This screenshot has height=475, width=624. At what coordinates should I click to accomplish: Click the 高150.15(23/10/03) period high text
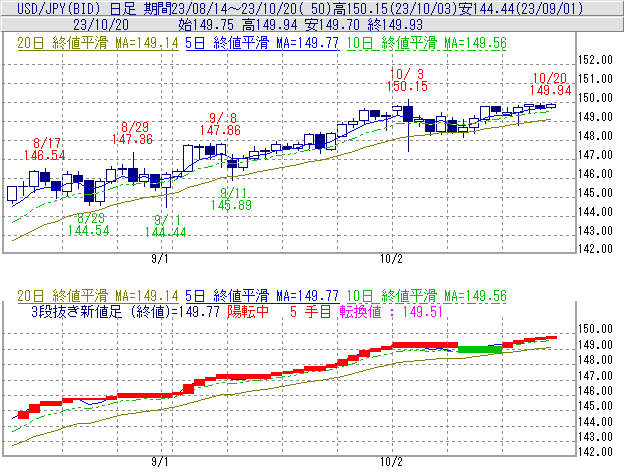pyautogui.click(x=394, y=8)
